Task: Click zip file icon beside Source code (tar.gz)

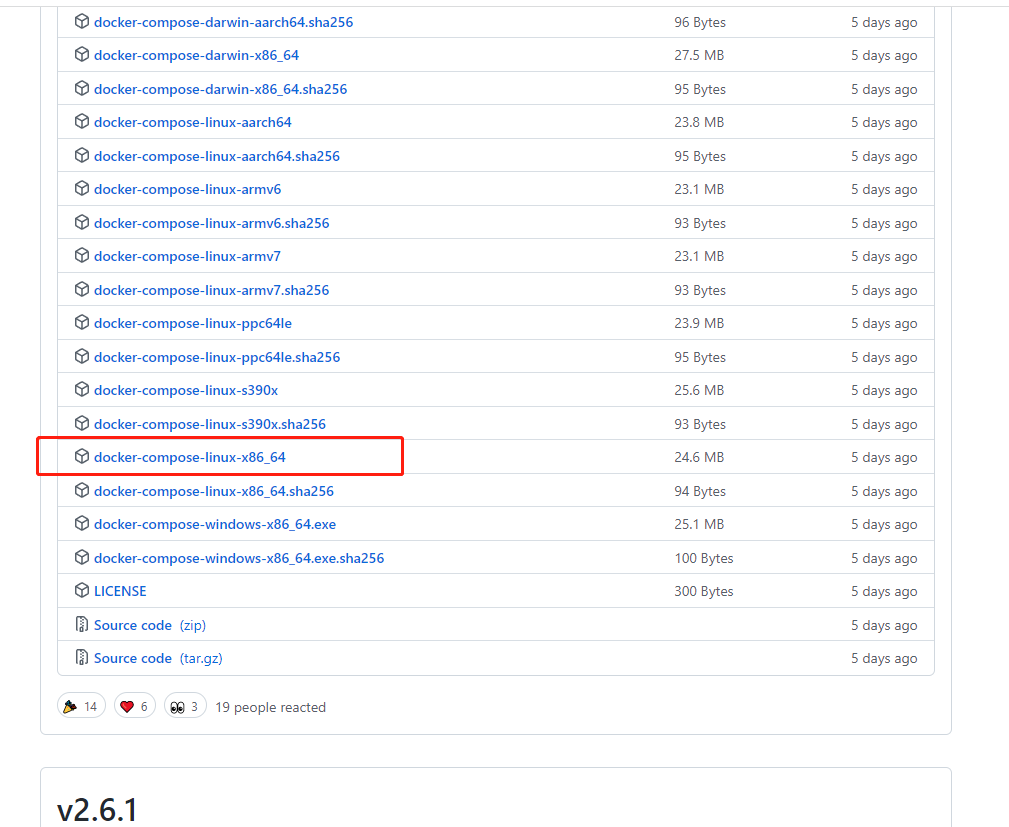Action: [x=82, y=657]
